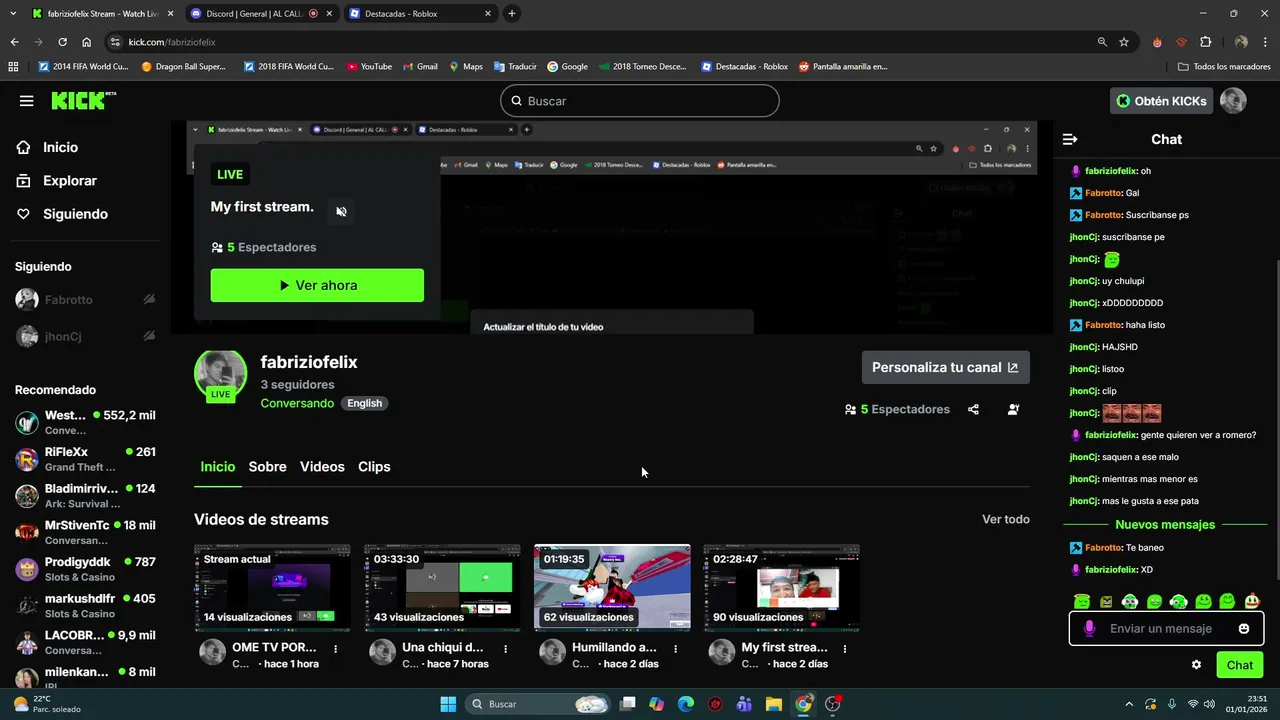Switch to Destacadas - Roblox browser tab
Viewport: 1280px width, 720px height.
click(420, 14)
